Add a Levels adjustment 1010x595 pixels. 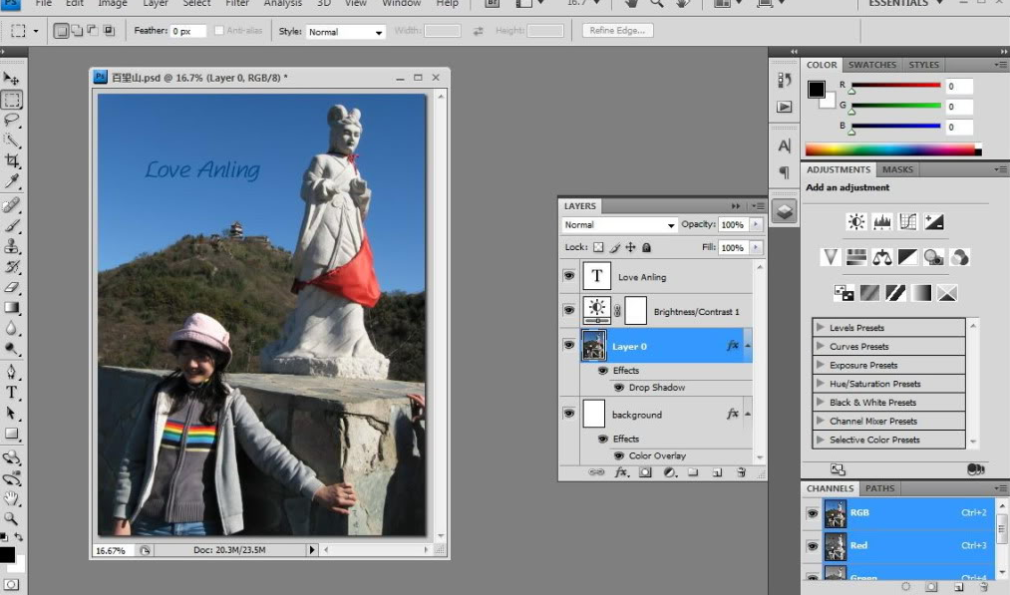882,222
